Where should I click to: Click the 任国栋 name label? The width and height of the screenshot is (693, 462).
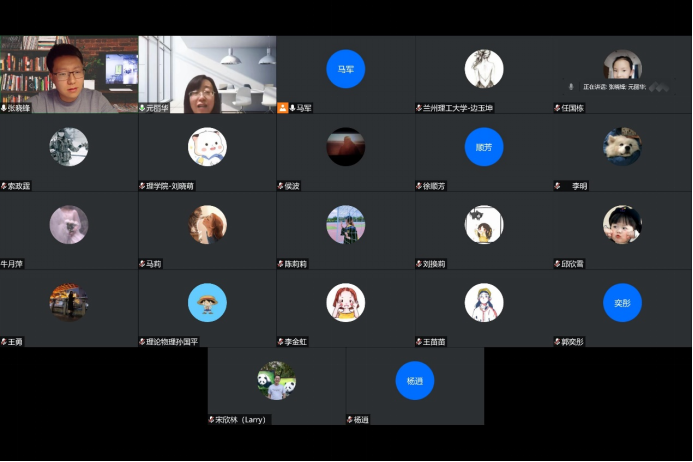pyautogui.click(x=574, y=108)
